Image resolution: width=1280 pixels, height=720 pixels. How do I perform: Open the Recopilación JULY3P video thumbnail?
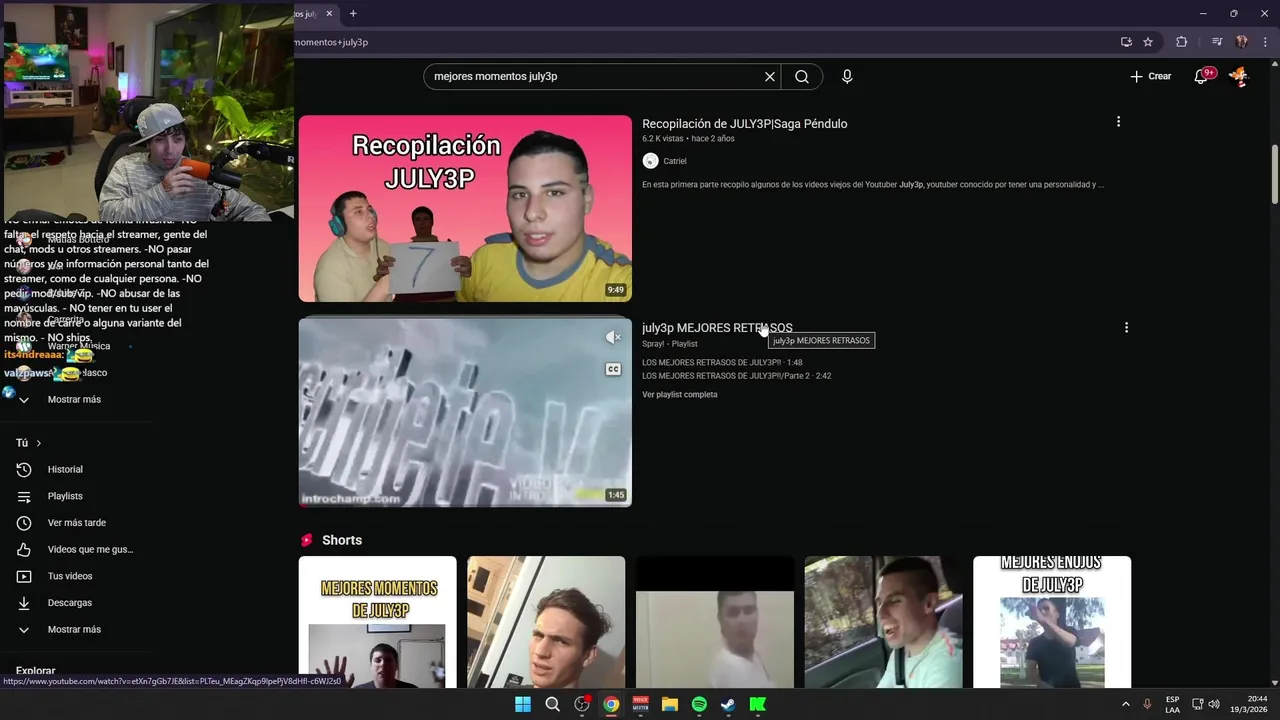(465, 208)
